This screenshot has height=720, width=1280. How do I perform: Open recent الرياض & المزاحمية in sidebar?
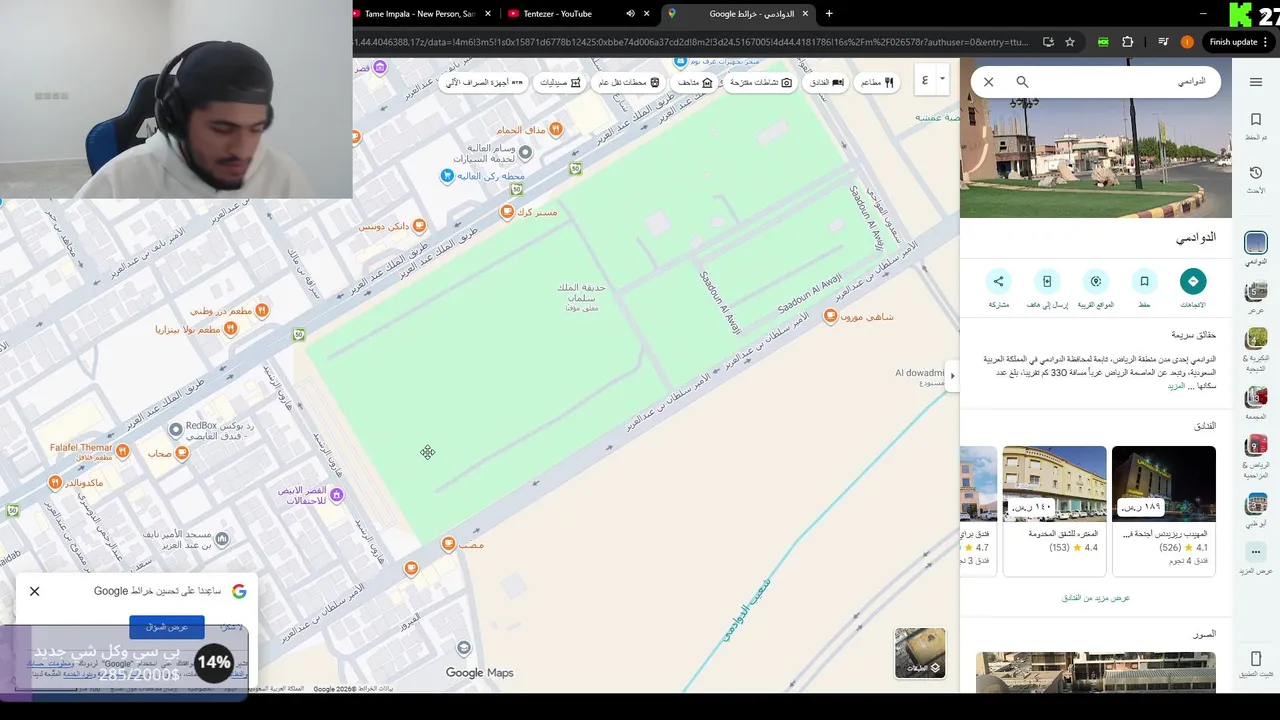[1256, 456]
